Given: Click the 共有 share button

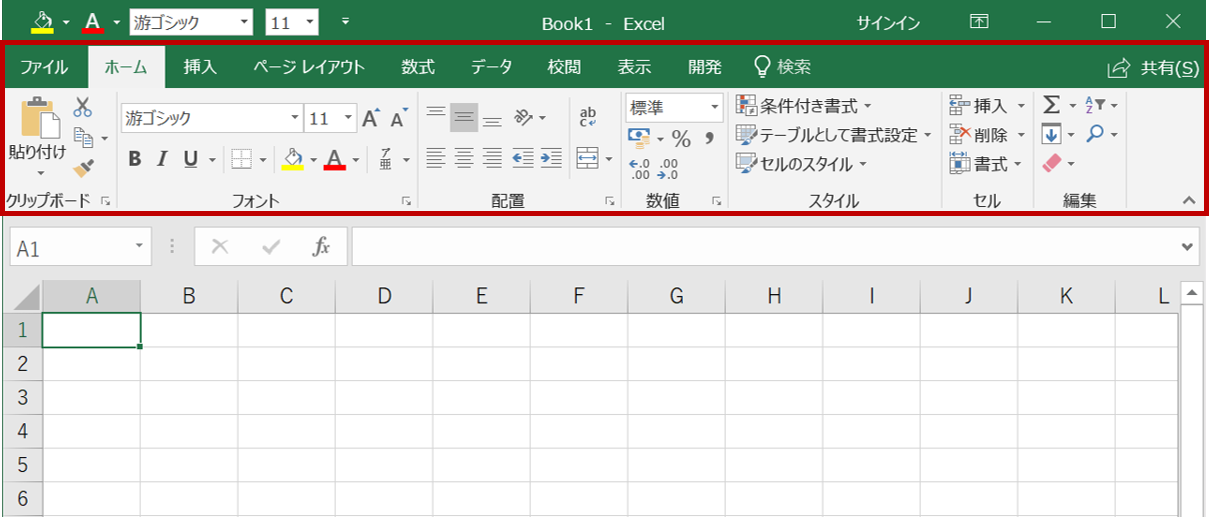Looking at the screenshot, I should coord(1153,68).
